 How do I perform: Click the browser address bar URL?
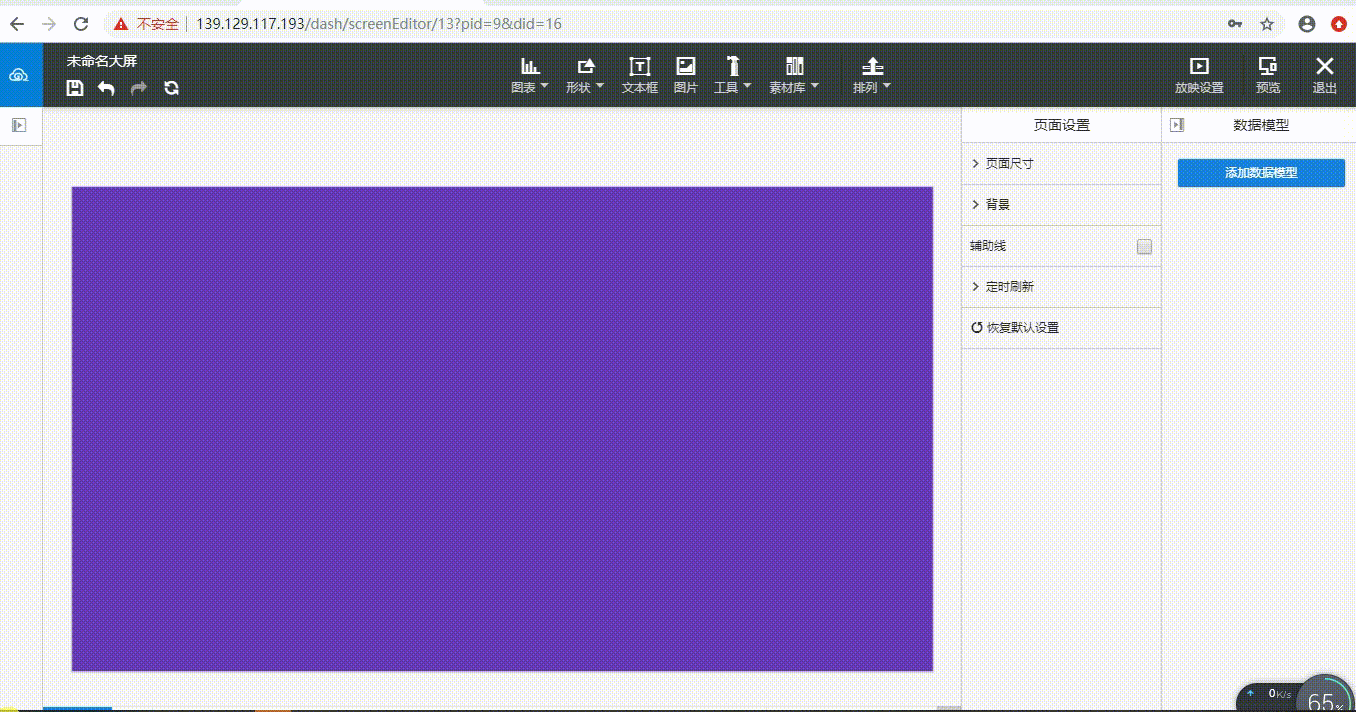[x=379, y=23]
